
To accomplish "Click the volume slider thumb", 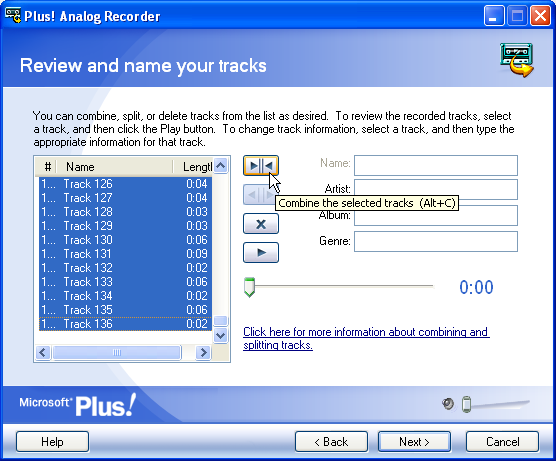I will click(x=467, y=404).
